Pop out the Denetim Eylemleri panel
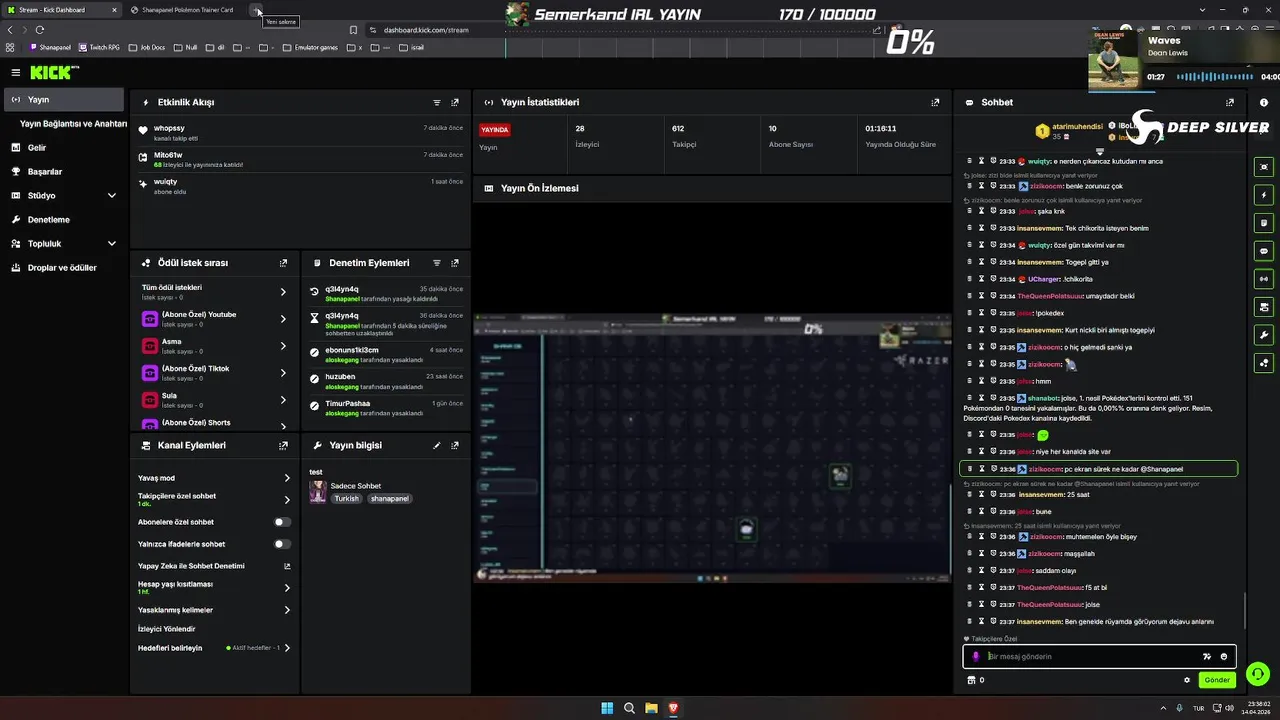This screenshot has height=720, width=1280. click(455, 263)
